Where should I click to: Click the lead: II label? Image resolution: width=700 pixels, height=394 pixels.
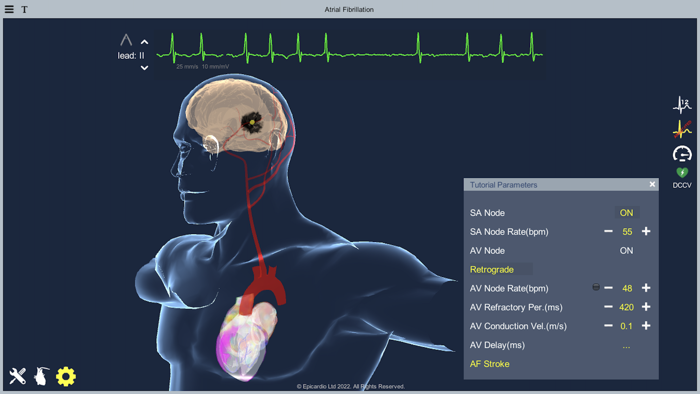(131, 56)
